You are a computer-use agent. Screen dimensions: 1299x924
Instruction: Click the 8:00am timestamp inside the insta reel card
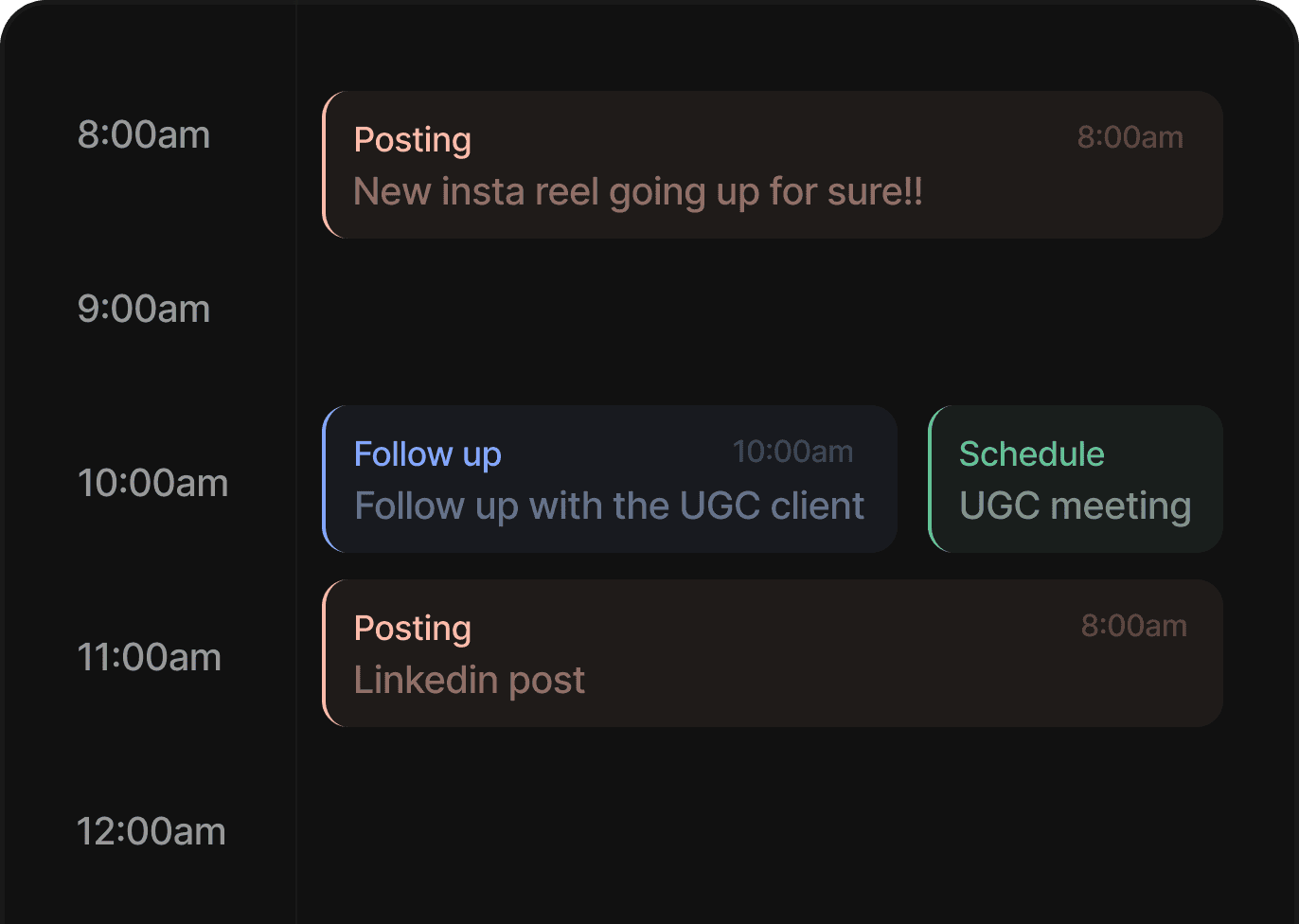(1130, 137)
